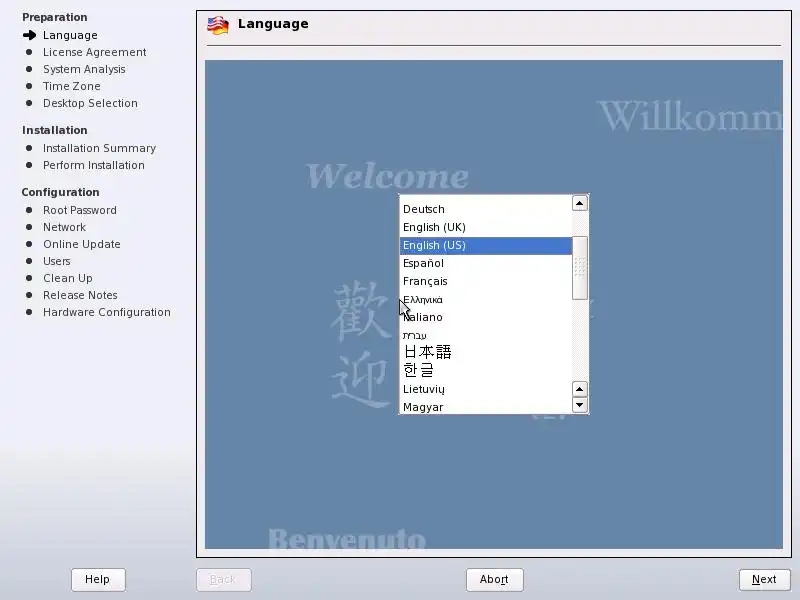
Task: Choose Magyar in the language list
Action: point(486,407)
